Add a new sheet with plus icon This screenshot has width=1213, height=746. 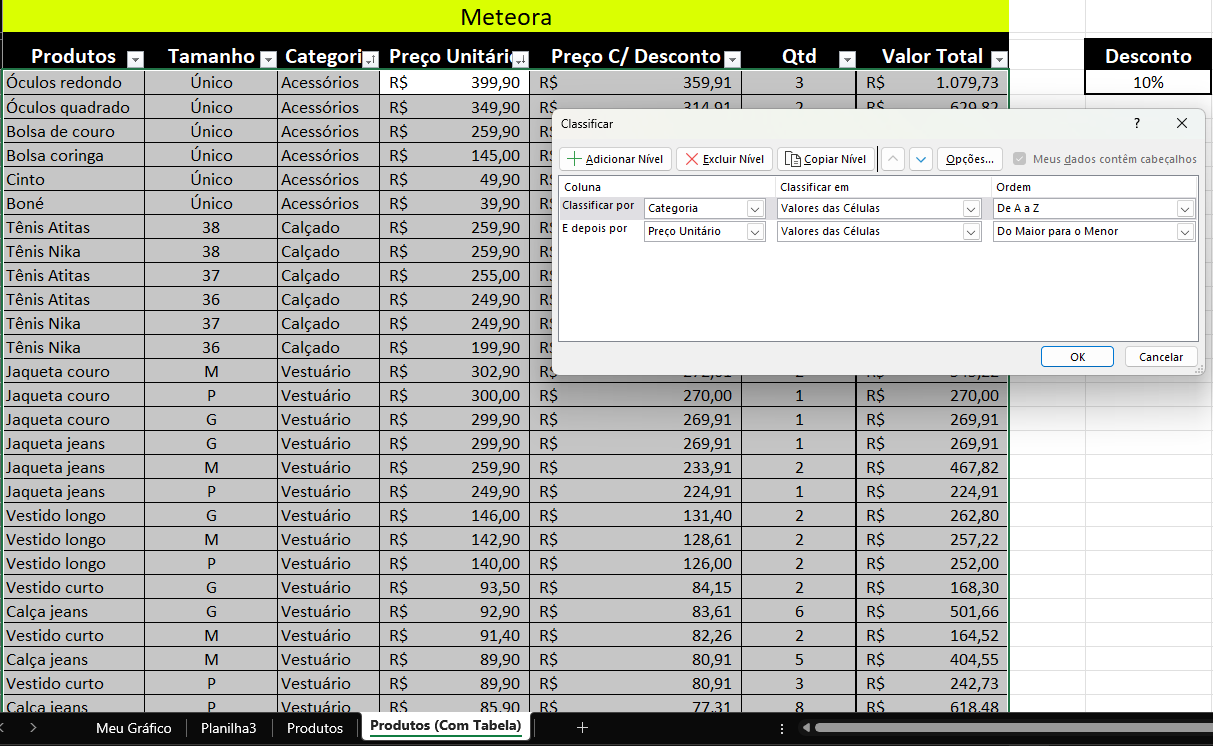(x=582, y=728)
